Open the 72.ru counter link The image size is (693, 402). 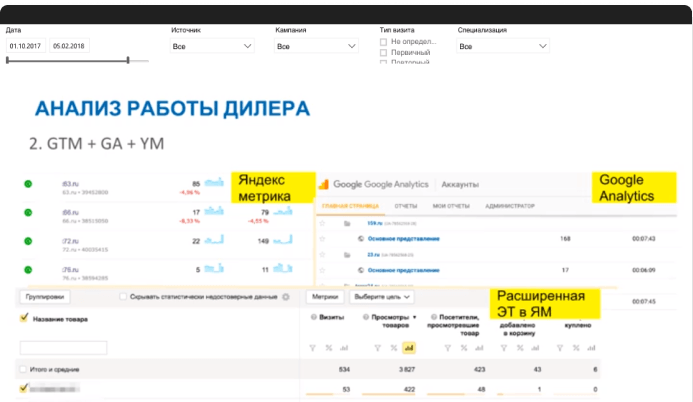pos(70,241)
